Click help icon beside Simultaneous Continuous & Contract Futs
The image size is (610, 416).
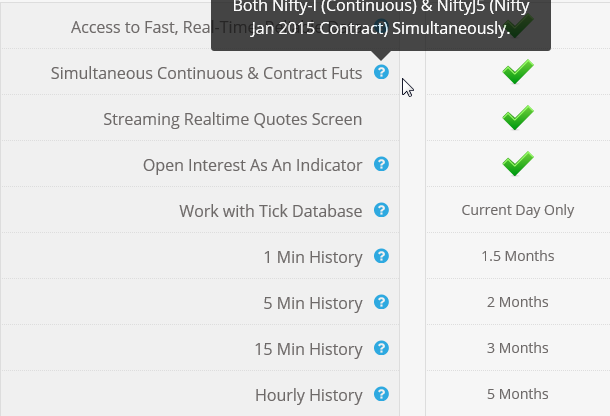[x=381, y=72]
